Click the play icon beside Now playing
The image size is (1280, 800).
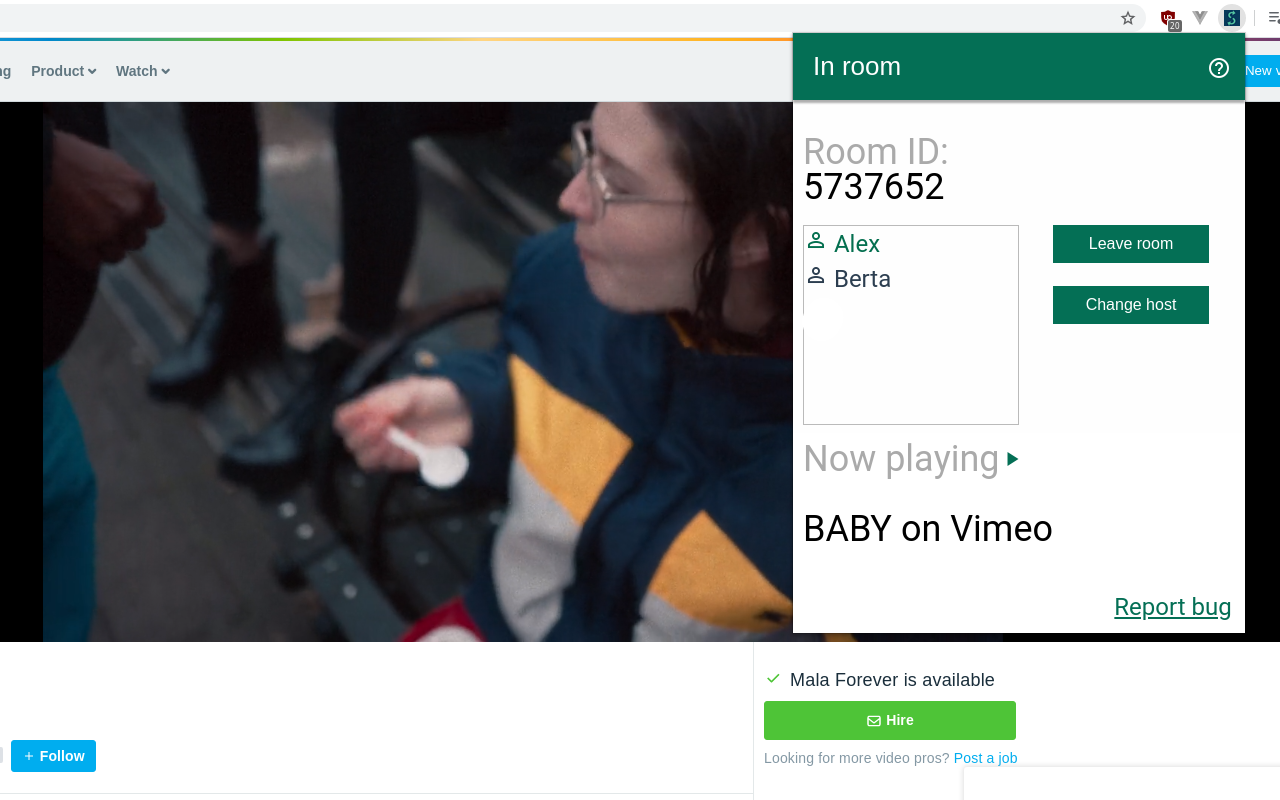click(x=1013, y=459)
